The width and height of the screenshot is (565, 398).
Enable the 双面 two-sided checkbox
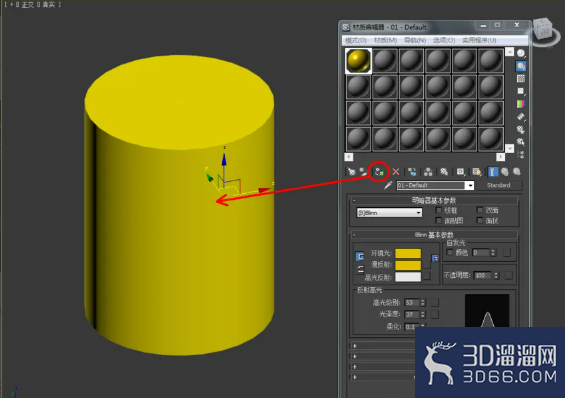coord(480,210)
